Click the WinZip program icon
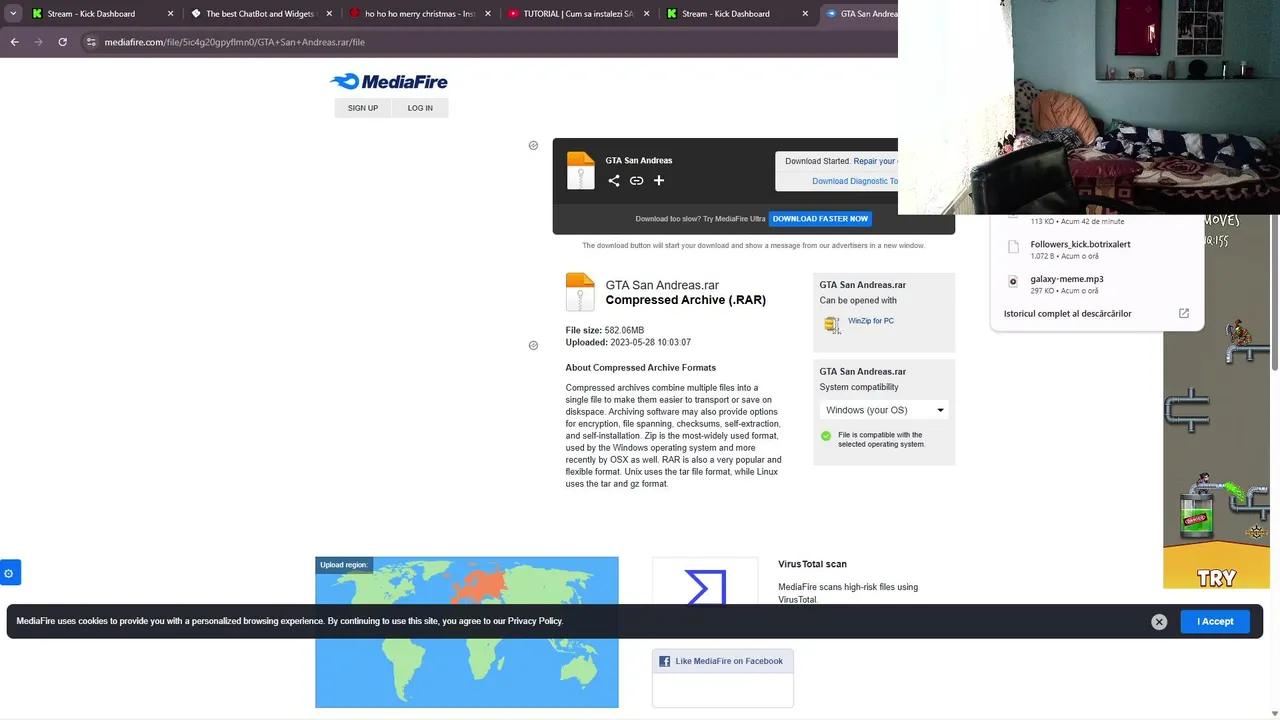The width and height of the screenshot is (1280, 720). 832,324
